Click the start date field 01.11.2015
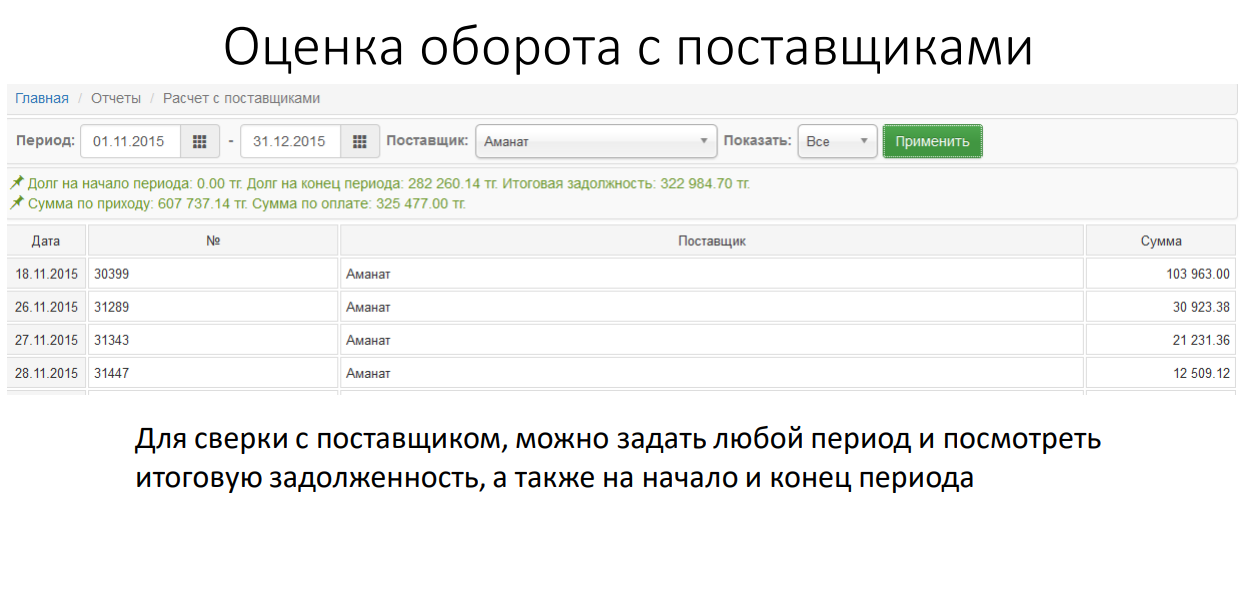 pyautogui.click(x=129, y=142)
